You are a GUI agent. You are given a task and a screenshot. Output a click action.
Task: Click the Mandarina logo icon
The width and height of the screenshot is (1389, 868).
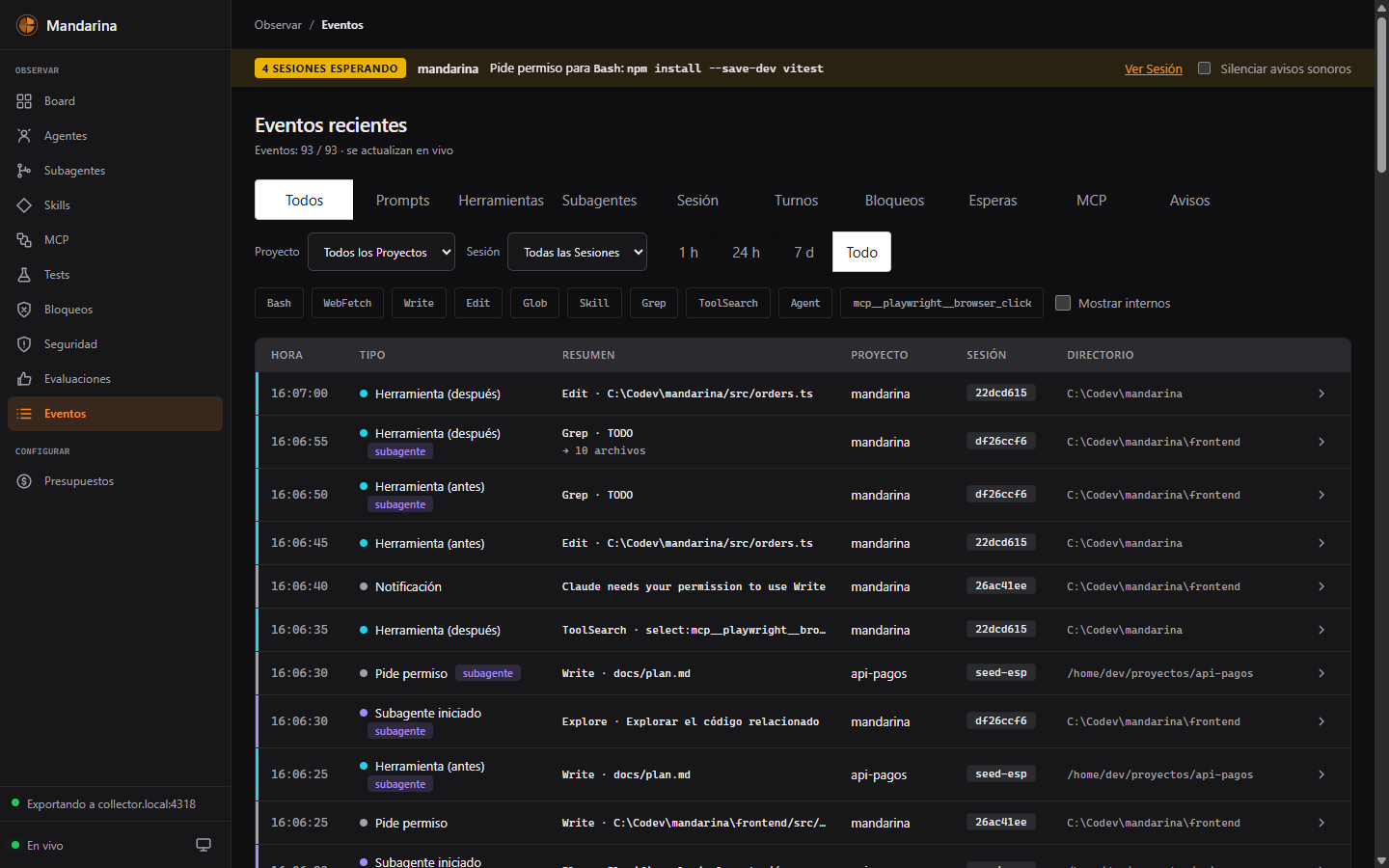26,25
